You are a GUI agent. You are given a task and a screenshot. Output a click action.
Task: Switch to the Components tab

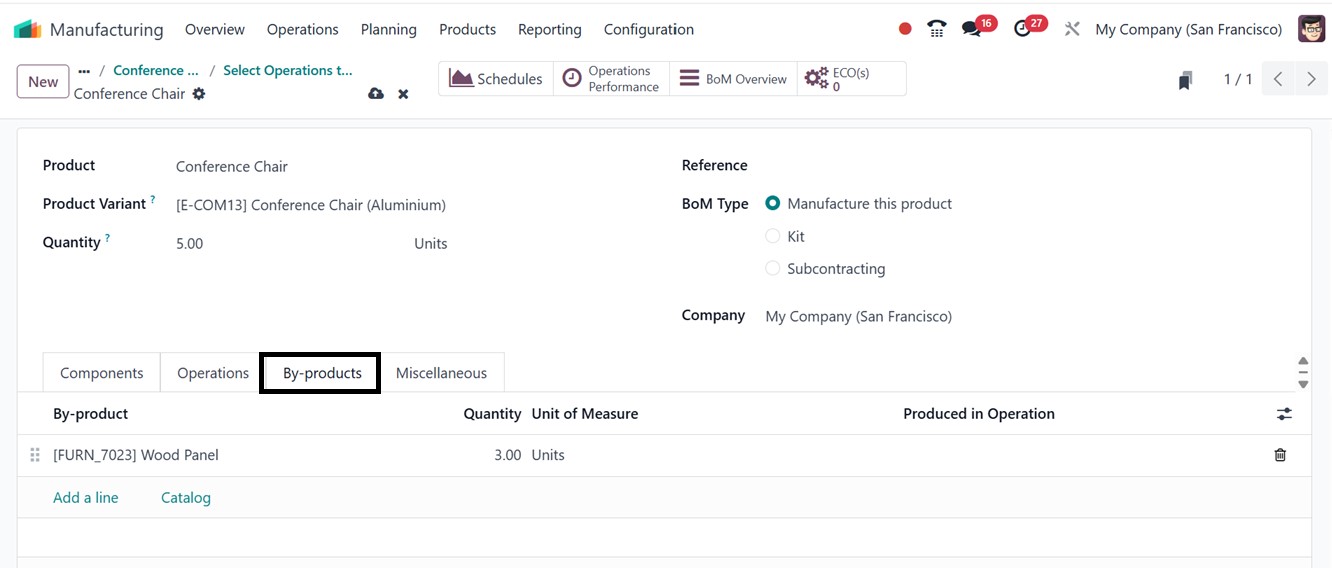(102, 373)
